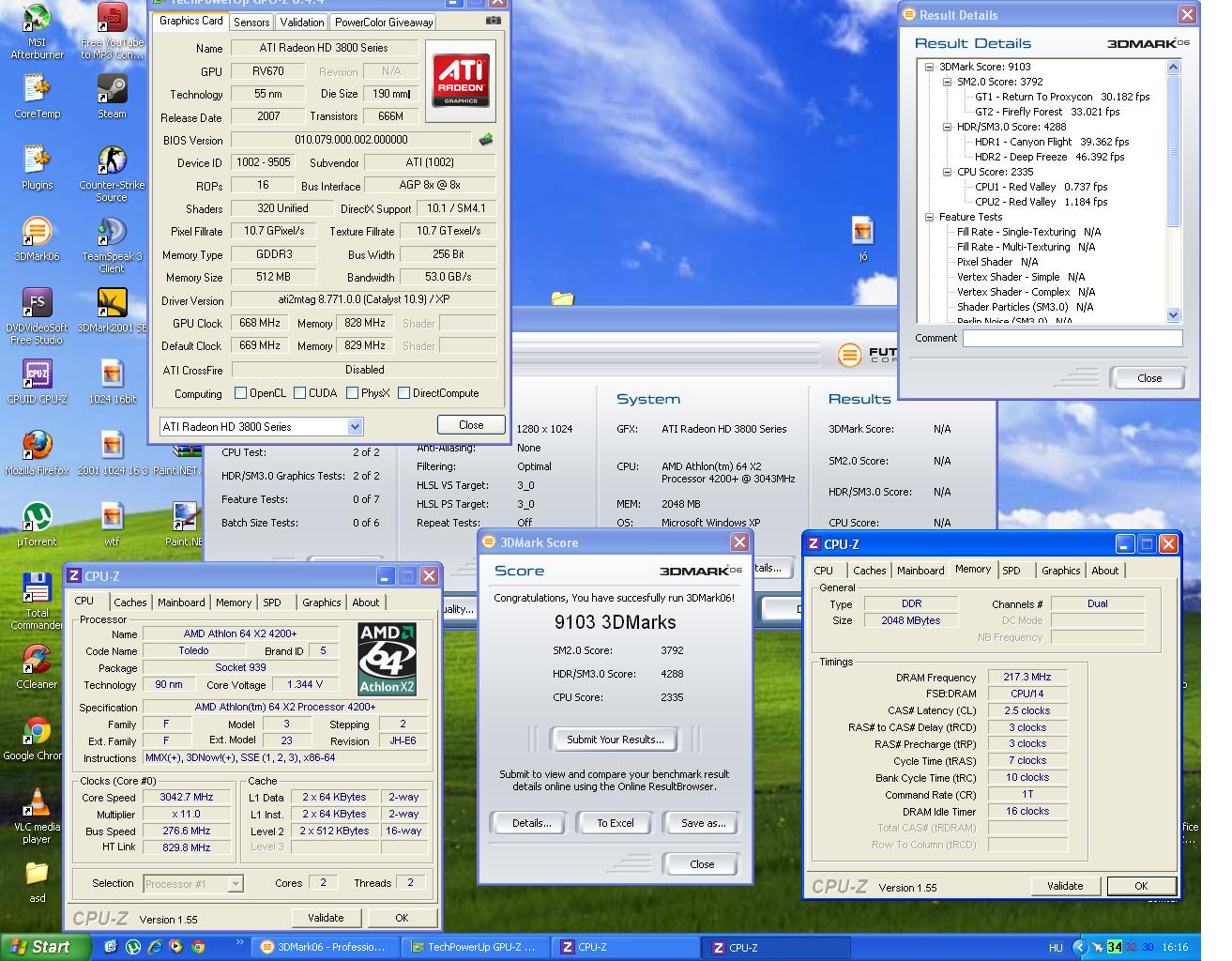The height and width of the screenshot is (961, 1232).
Task: Open the Caches tab in CPU-Z CPU window
Action: (130, 603)
